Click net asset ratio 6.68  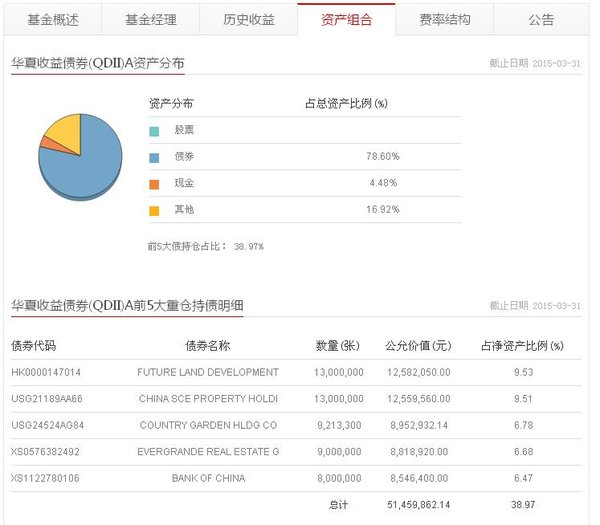click(523, 452)
